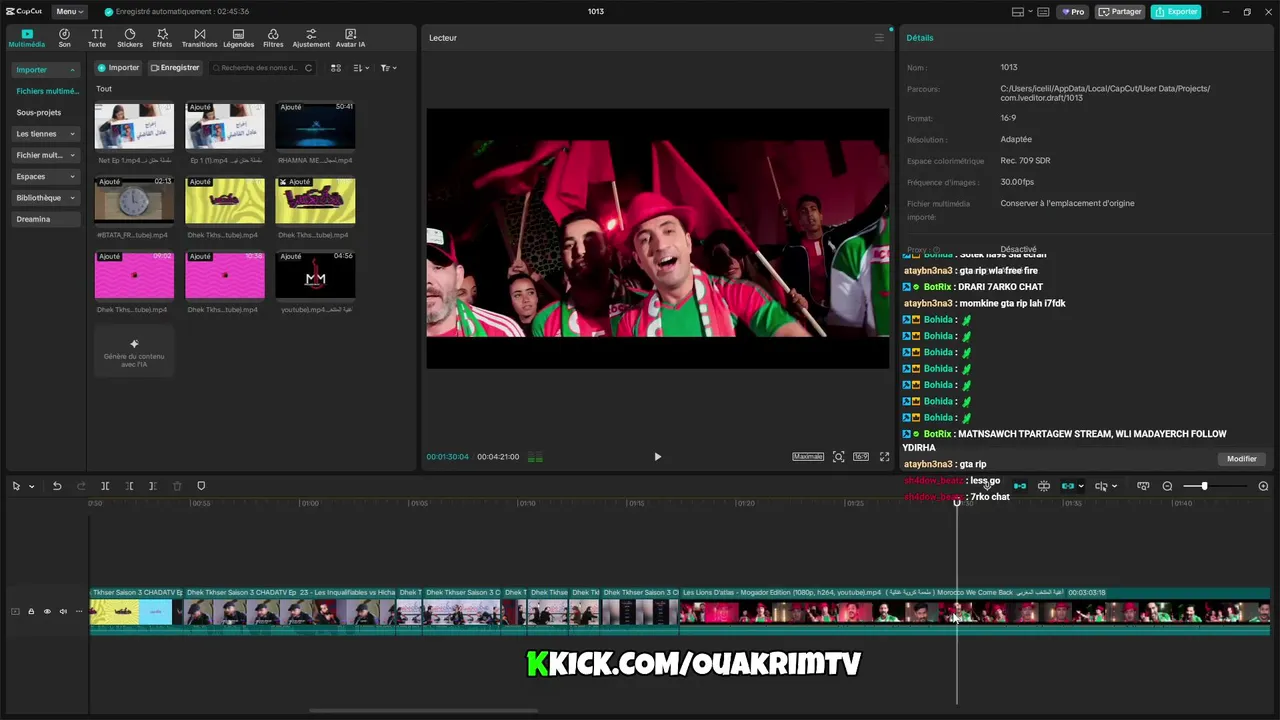
Task: Toggle clip linkage
Action: click(x=1068, y=486)
